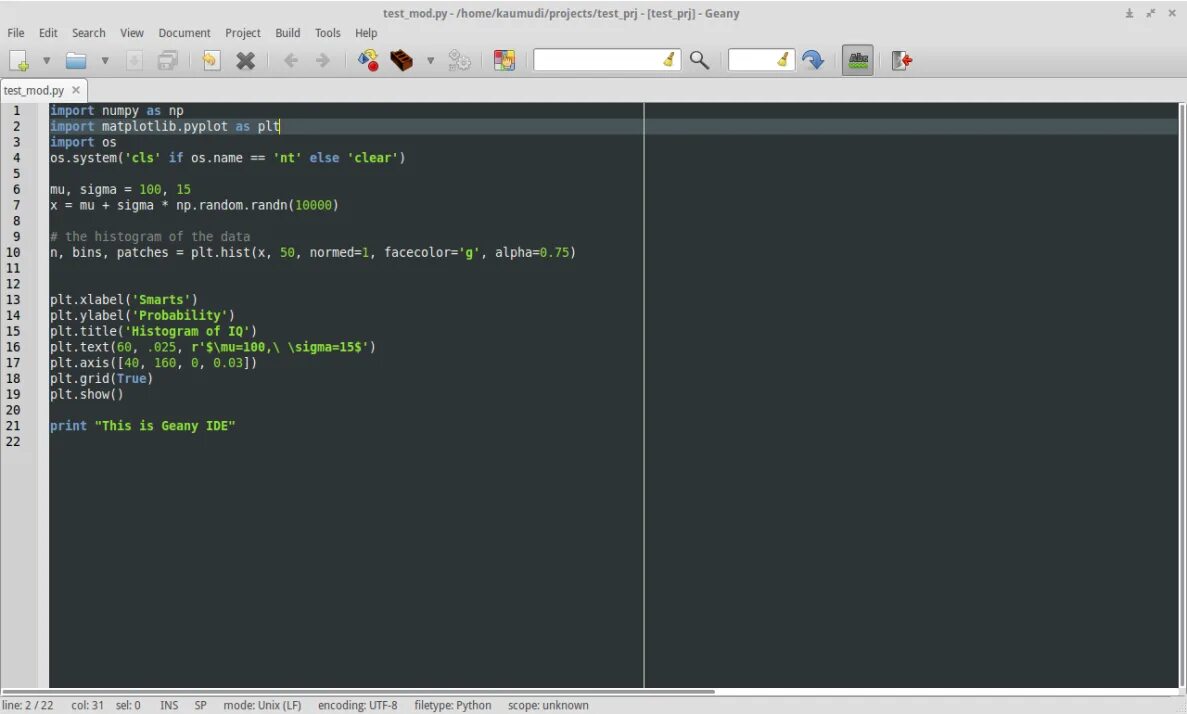
Task: Open the File menu
Action: [x=16, y=33]
